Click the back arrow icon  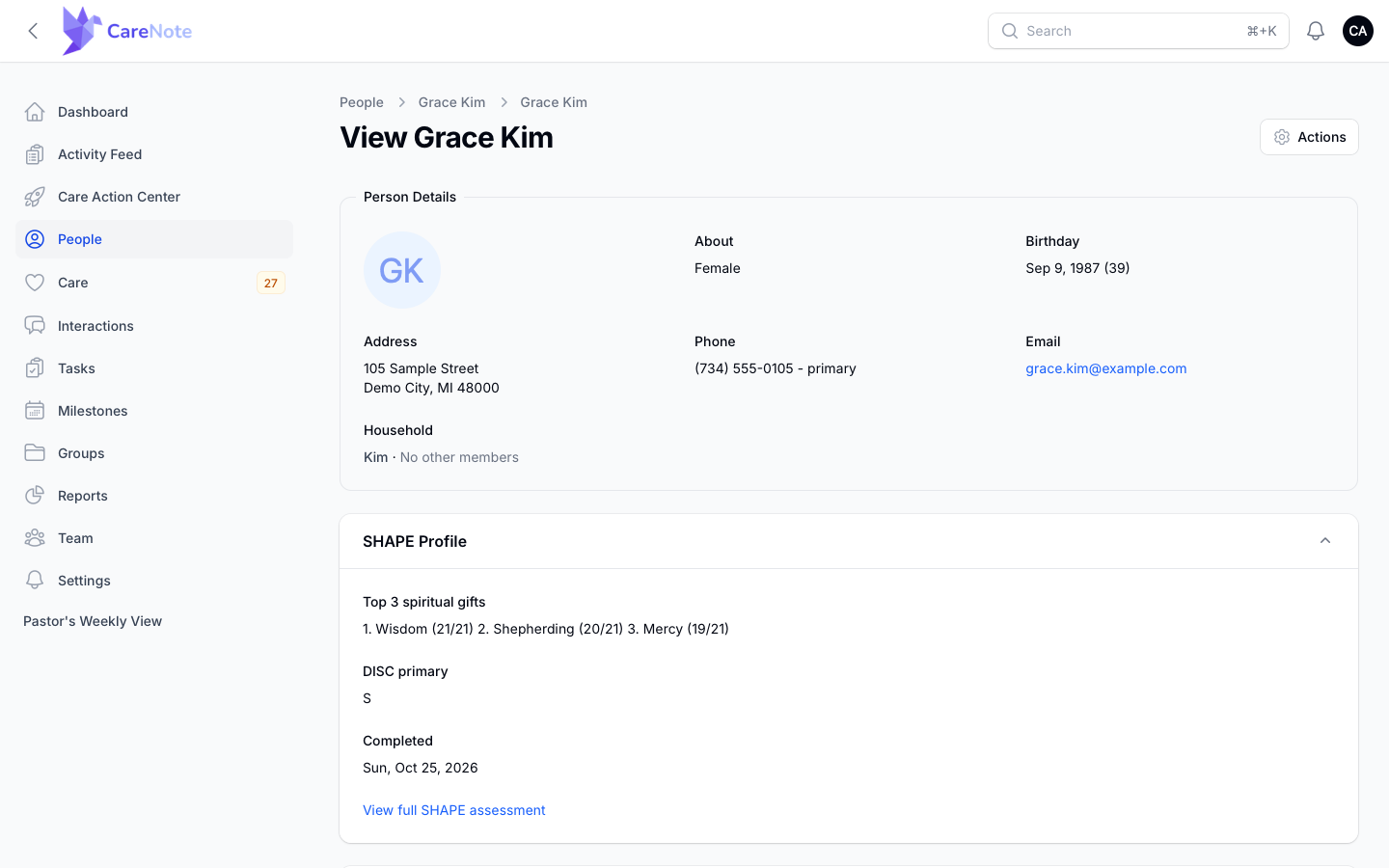[33, 31]
